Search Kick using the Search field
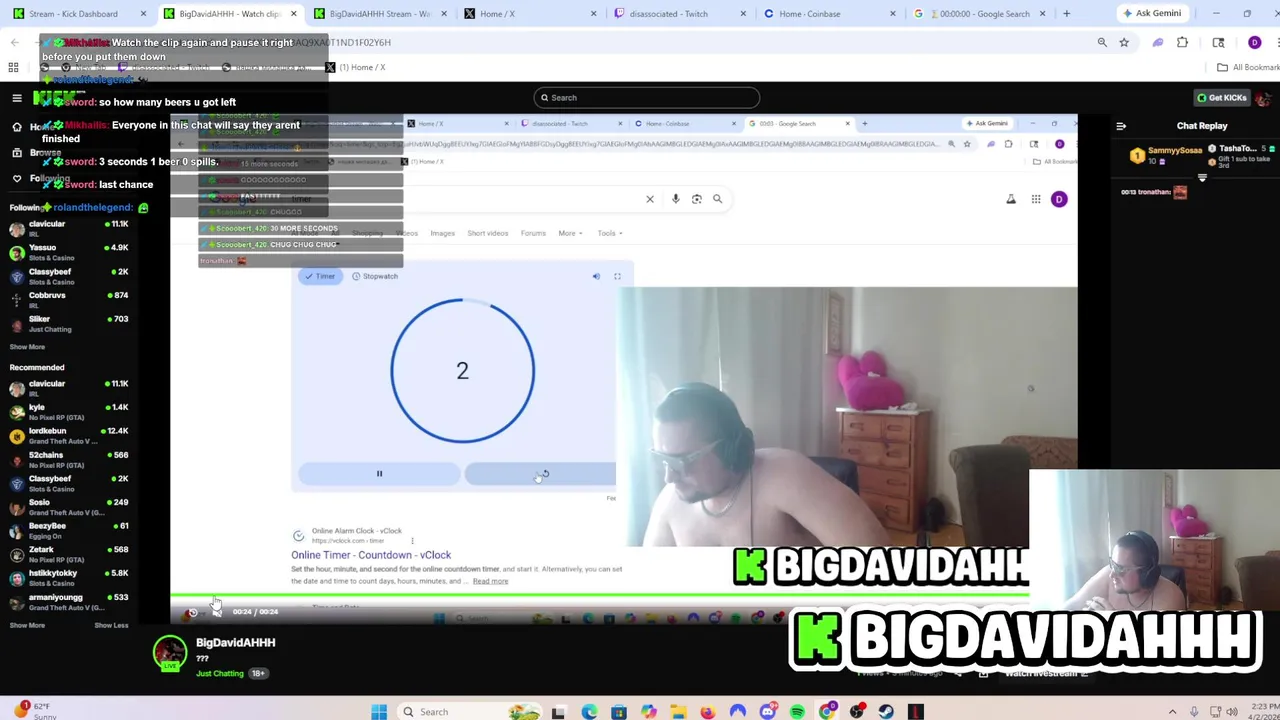Image resolution: width=1280 pixels, height=720 pixels. click(x=647, y=98)
